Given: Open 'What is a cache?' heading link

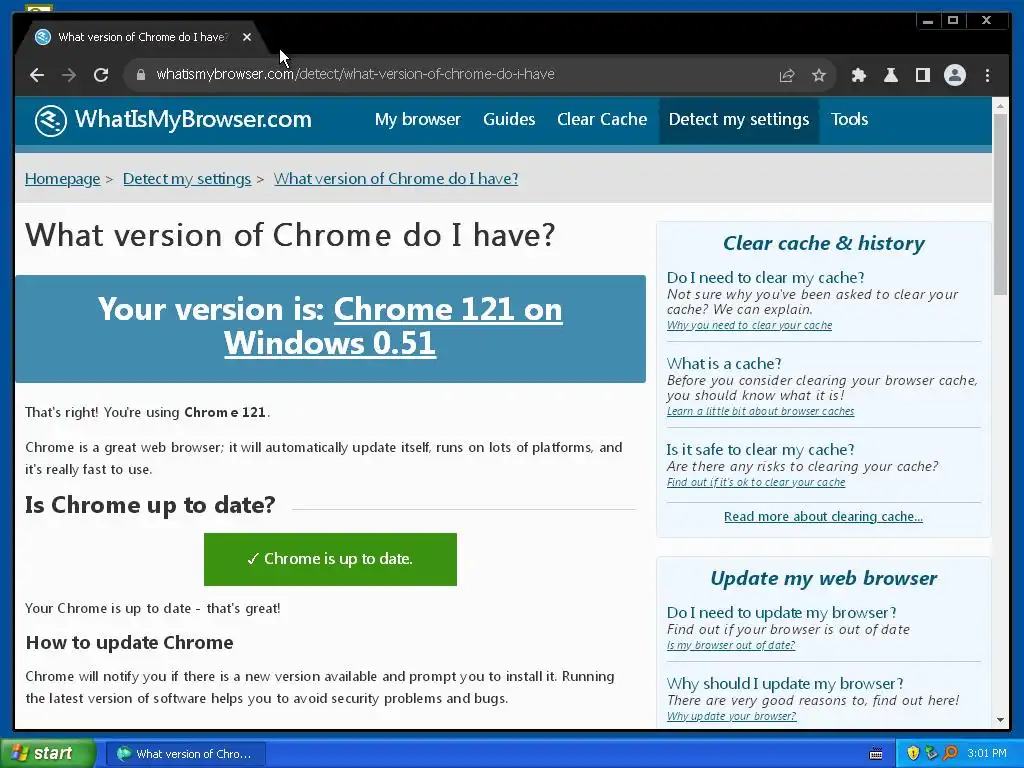Looking at the screenshot, I should tap(724, 364).
